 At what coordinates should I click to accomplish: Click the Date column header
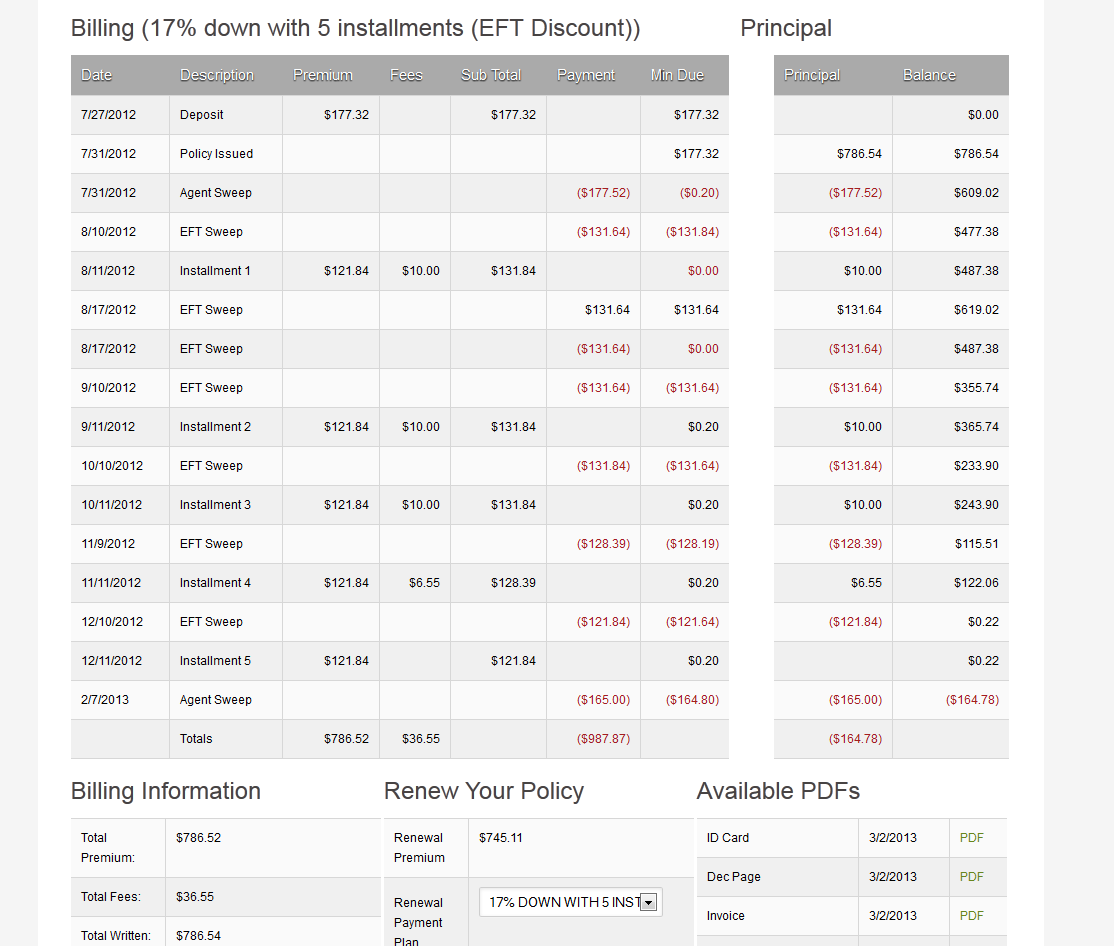97,75
